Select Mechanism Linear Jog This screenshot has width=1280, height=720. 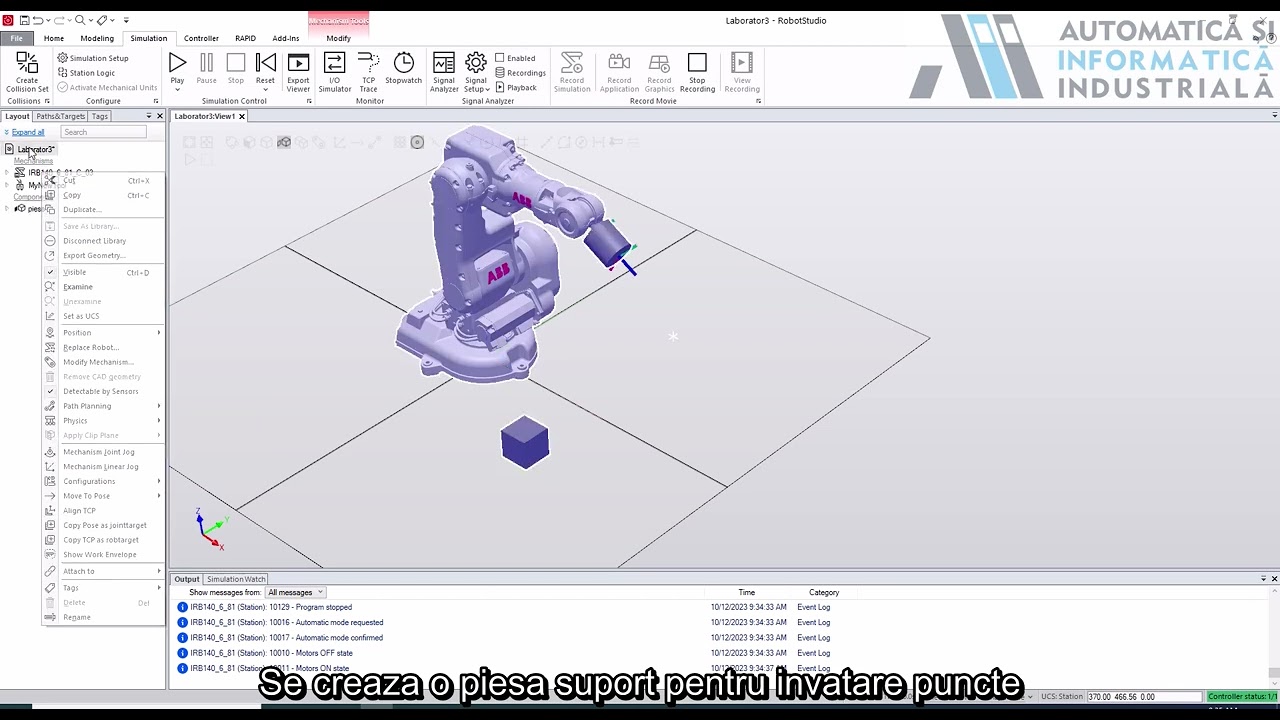tap(101, 467)
